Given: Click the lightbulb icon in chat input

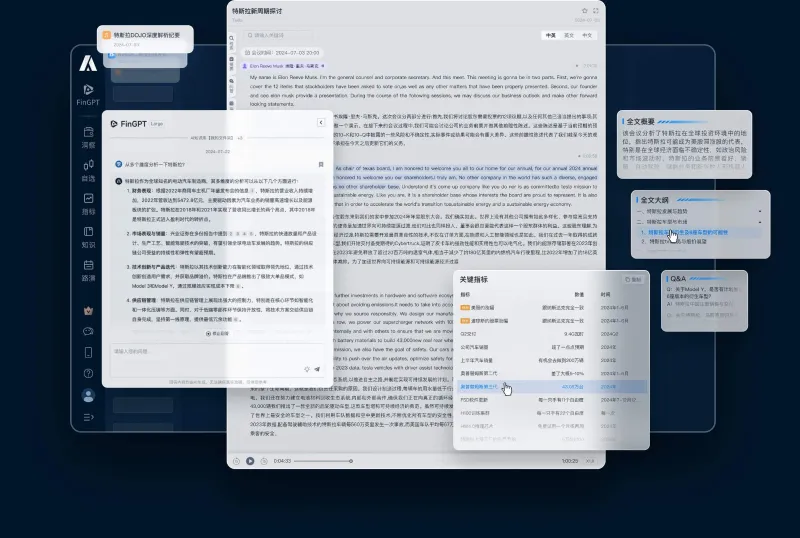Looking at the screenshot, I should coord(307,369).
